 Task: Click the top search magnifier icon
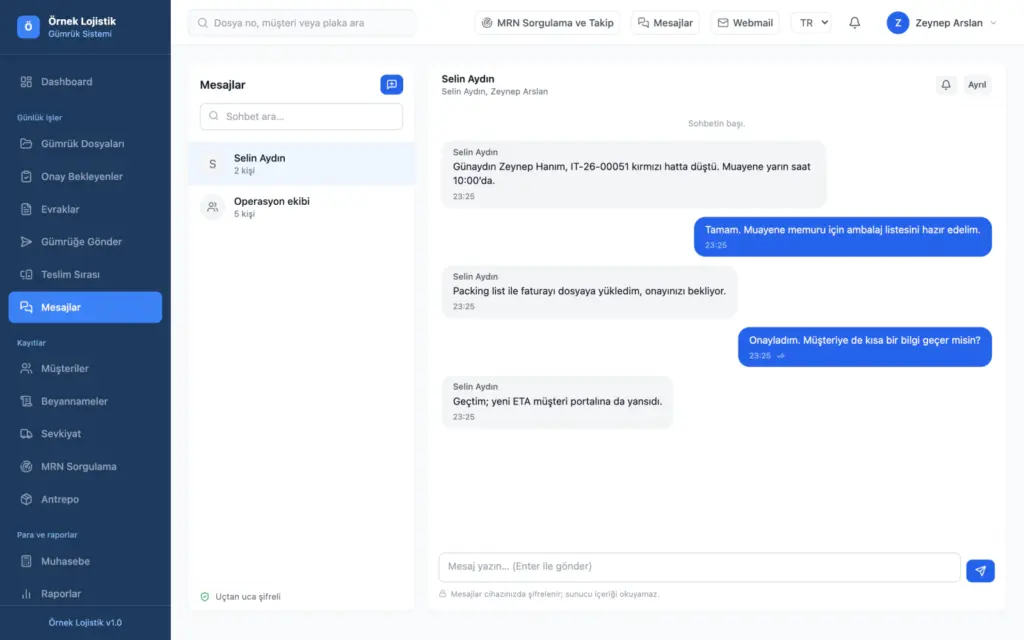click(202, 23)
